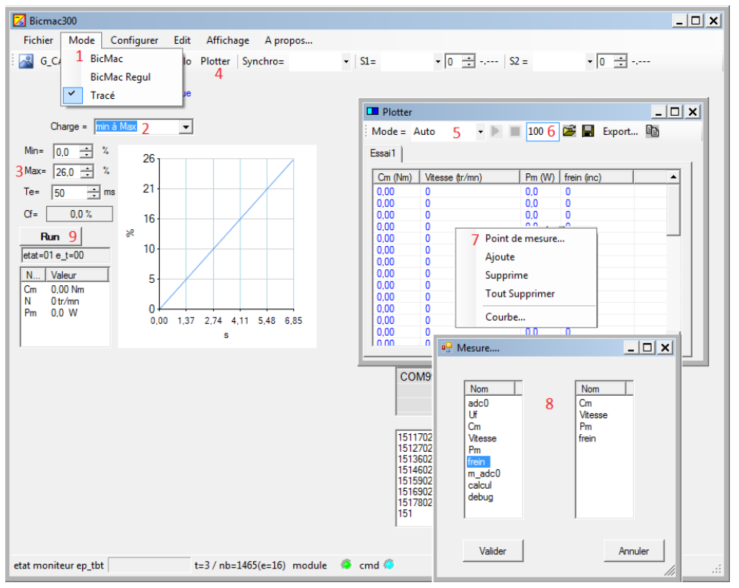Start acquisition with Plotter play button
739x588 pixels.
point(495,131)
